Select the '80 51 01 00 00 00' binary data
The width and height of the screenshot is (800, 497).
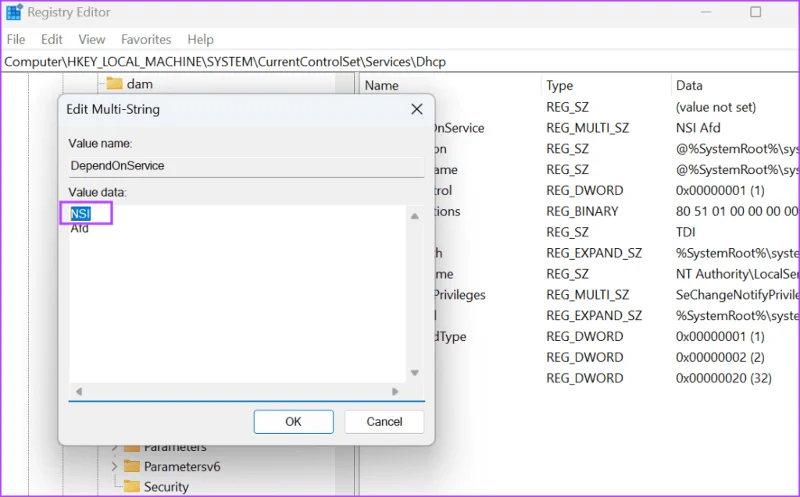[x=737, y=211]
